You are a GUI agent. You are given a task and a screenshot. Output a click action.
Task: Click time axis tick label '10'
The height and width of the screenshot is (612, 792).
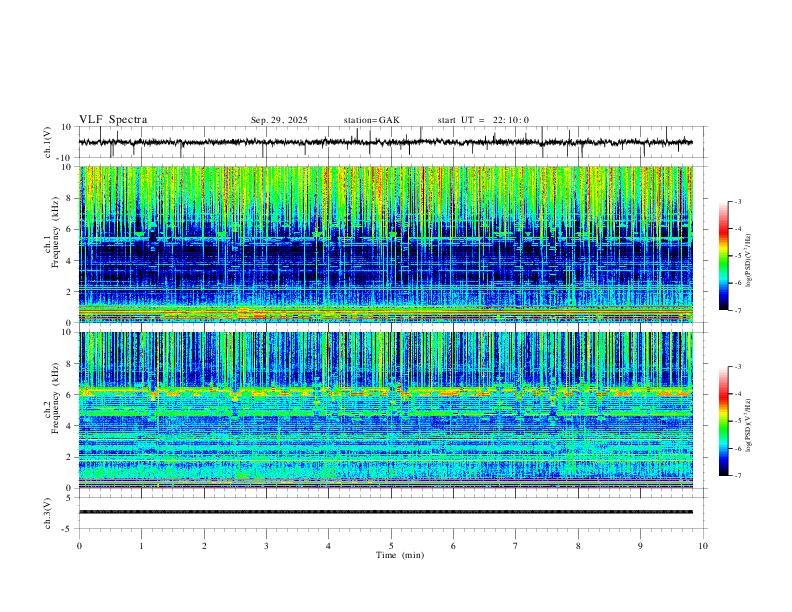pos(703,546)
